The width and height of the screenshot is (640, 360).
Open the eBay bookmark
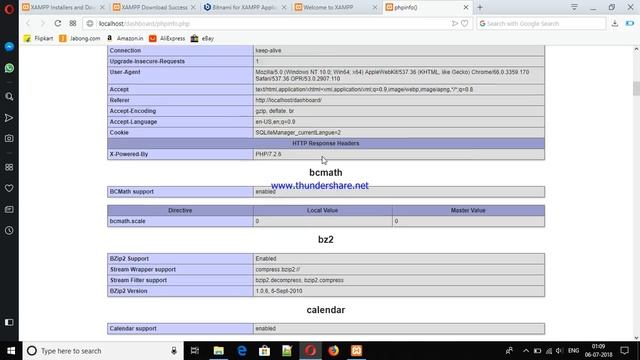point(202,38)
